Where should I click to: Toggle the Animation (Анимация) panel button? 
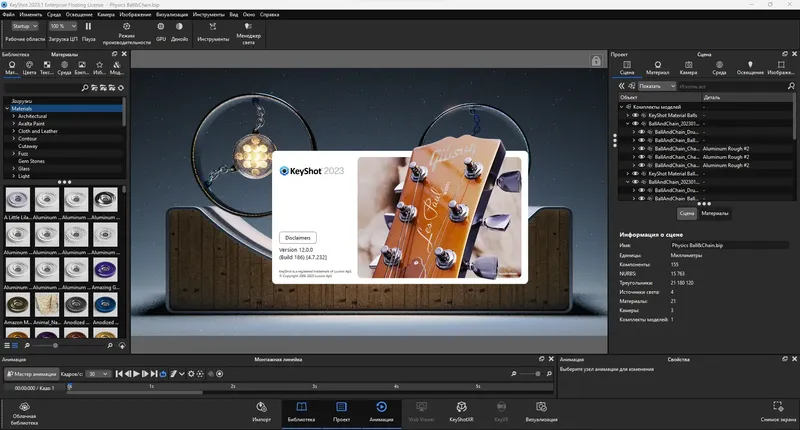tap(381, 407)
